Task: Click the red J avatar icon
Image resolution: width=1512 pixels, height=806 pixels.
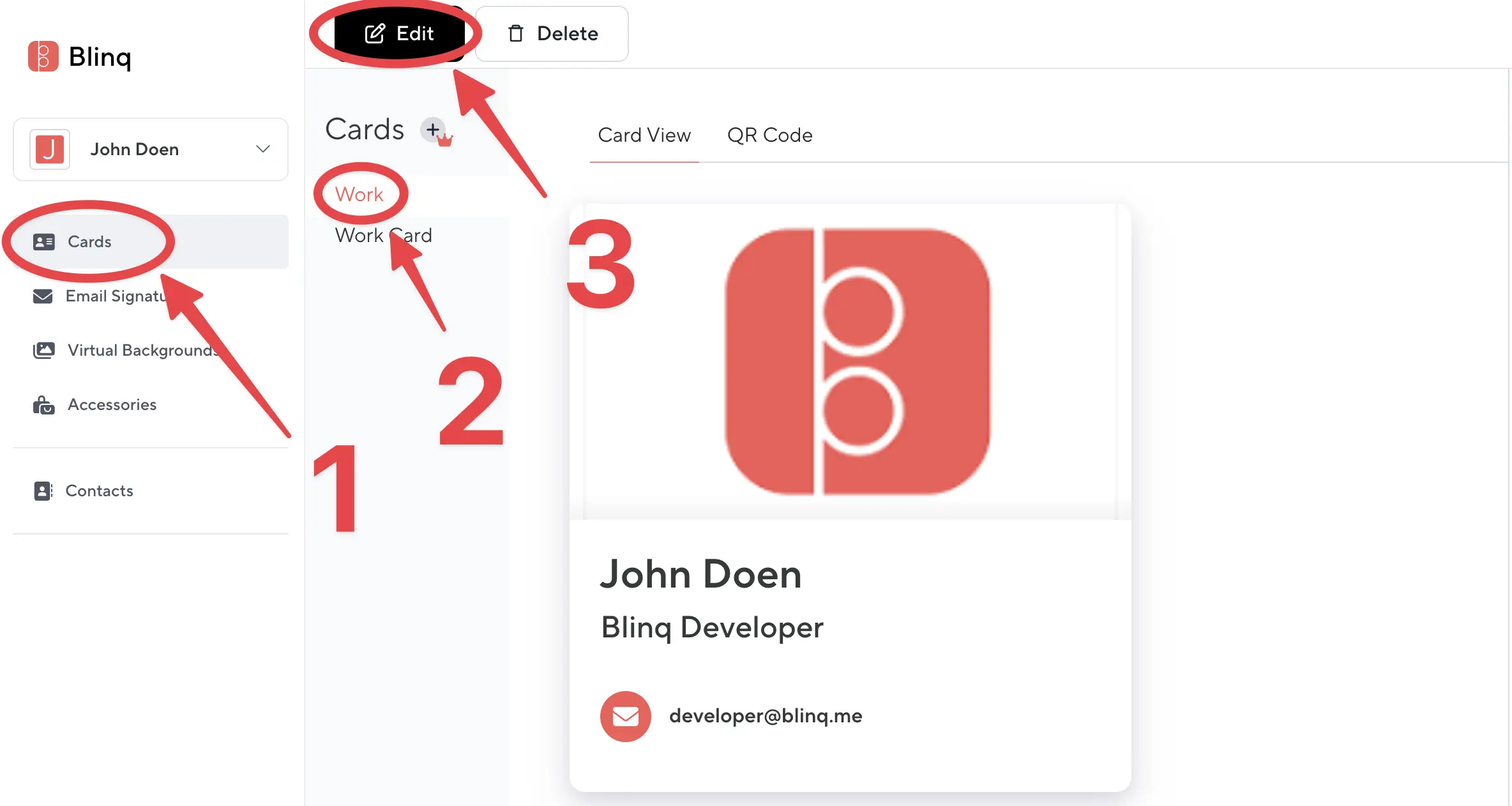Action: pyautogui.click(x=49, y=149)
